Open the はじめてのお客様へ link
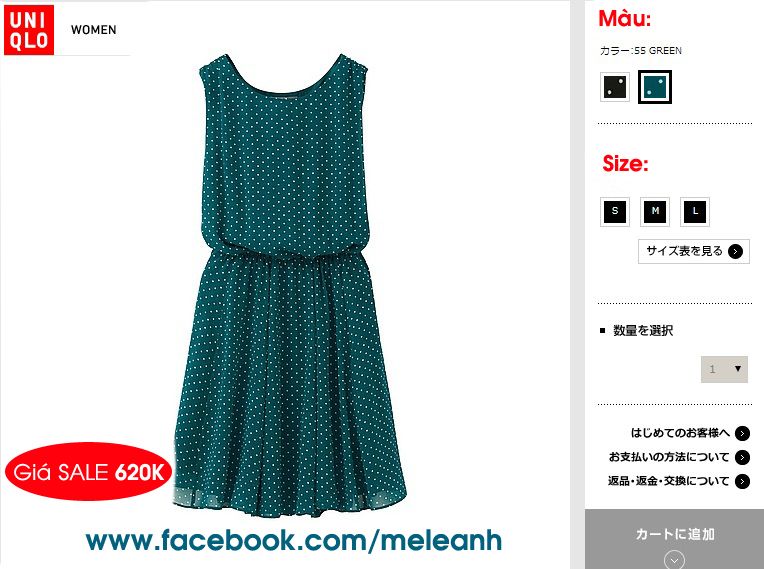The height and width of the screenshot is (569, 764). coord(680,433)
